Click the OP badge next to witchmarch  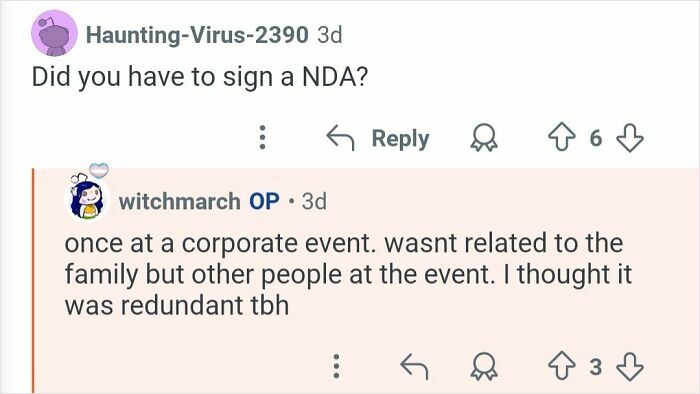[x=264, y=201]
